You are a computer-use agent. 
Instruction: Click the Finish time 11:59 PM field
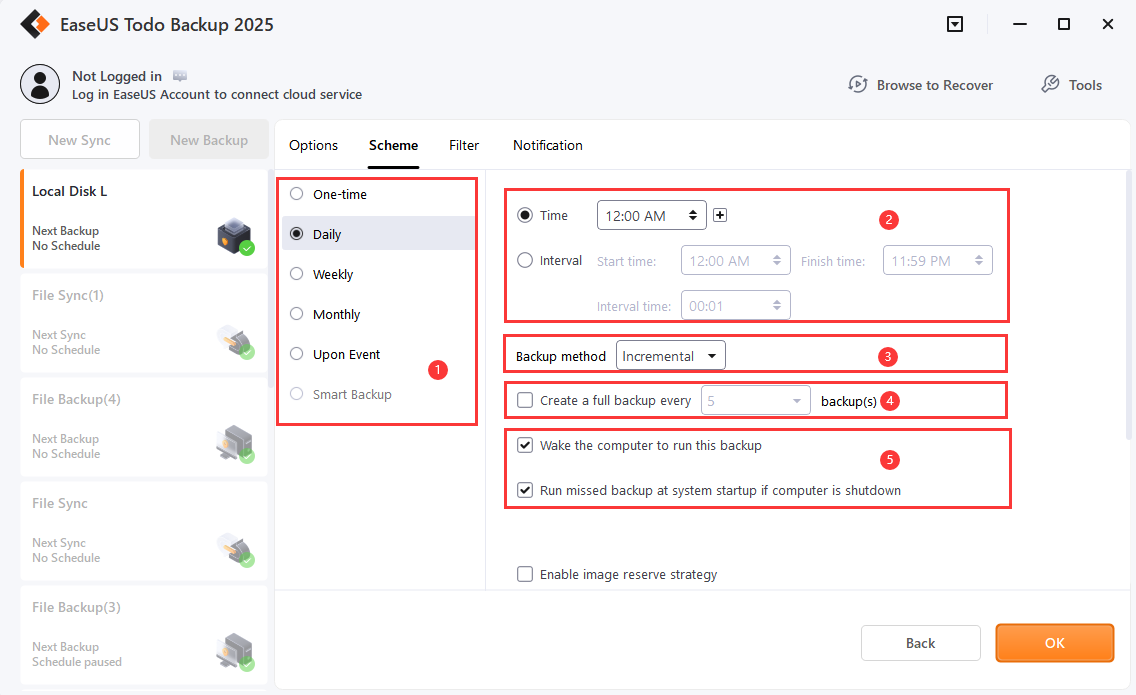click(937, 260)
